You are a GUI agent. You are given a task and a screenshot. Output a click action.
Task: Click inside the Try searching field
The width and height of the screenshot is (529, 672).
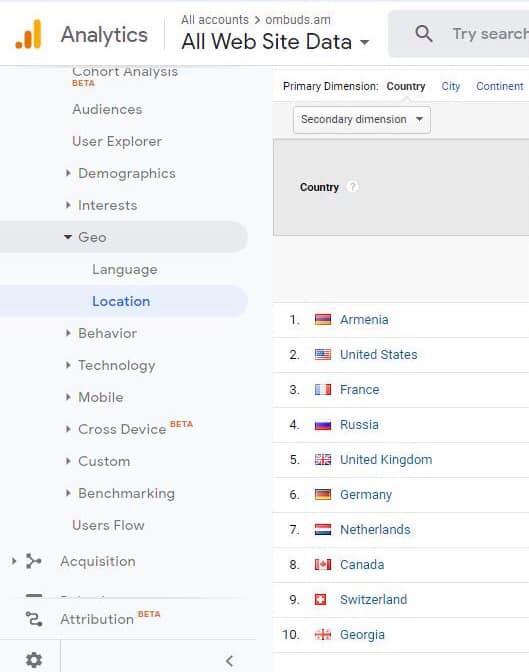point(490,34)
